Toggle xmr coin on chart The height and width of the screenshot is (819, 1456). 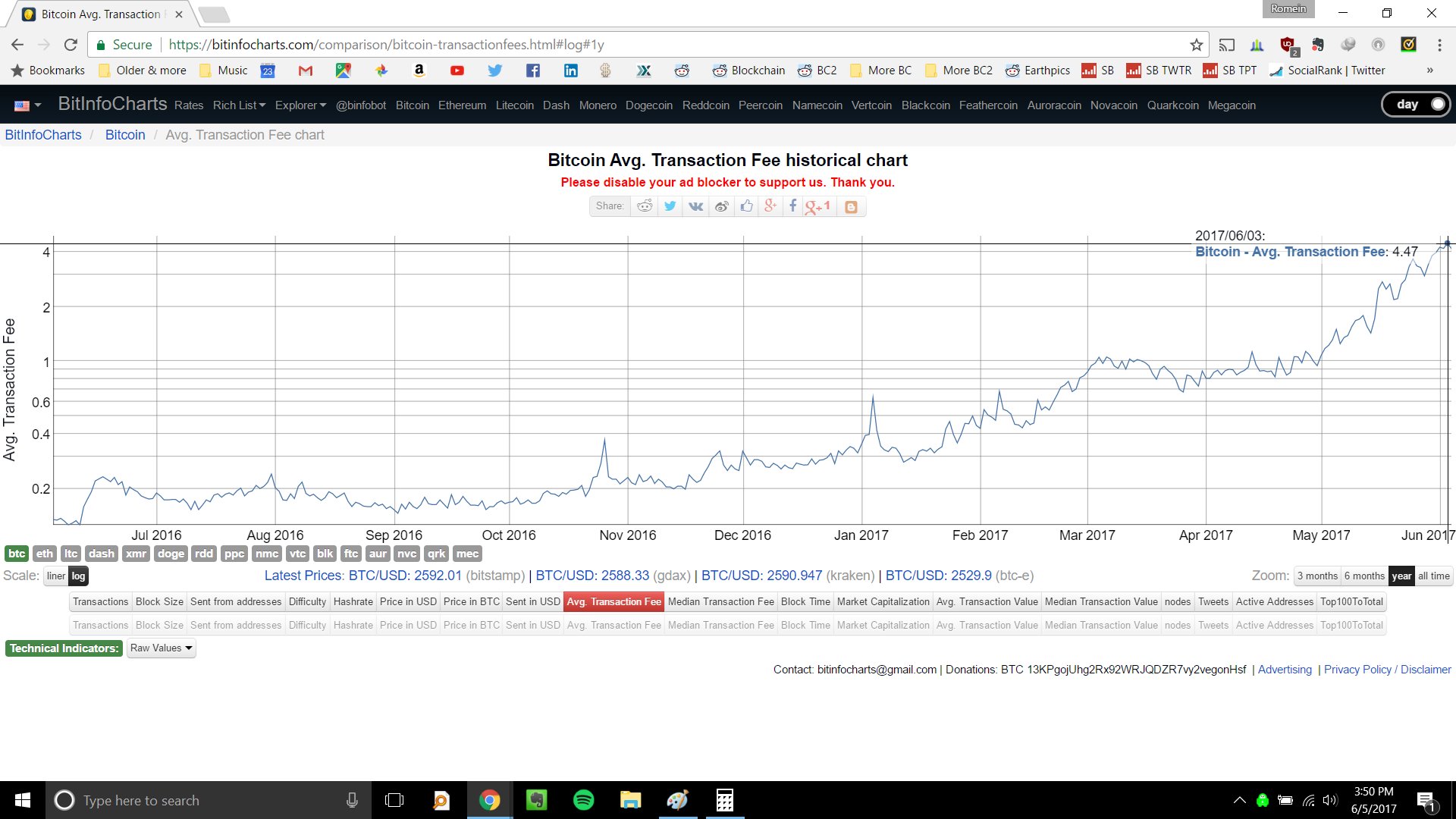coord(136,554)
